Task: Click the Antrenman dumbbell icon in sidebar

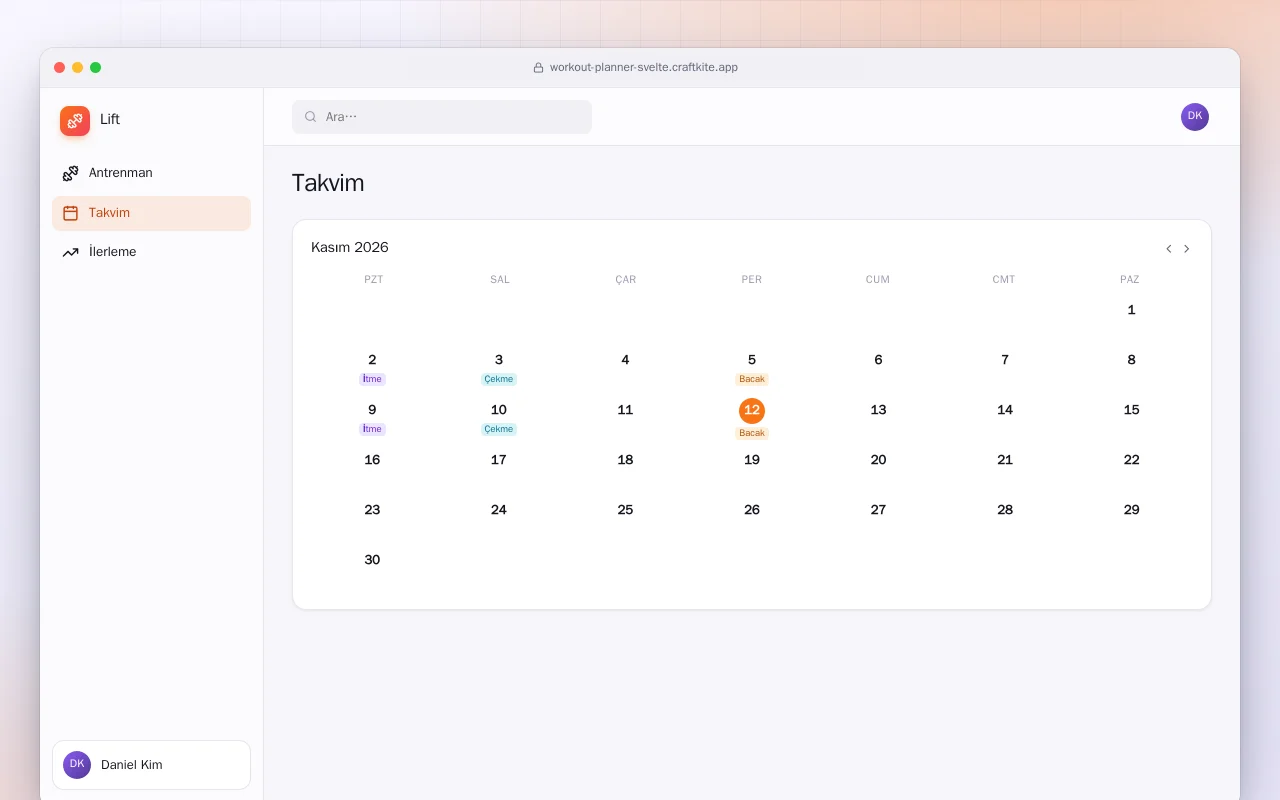Action: click(x=70, y=173)
